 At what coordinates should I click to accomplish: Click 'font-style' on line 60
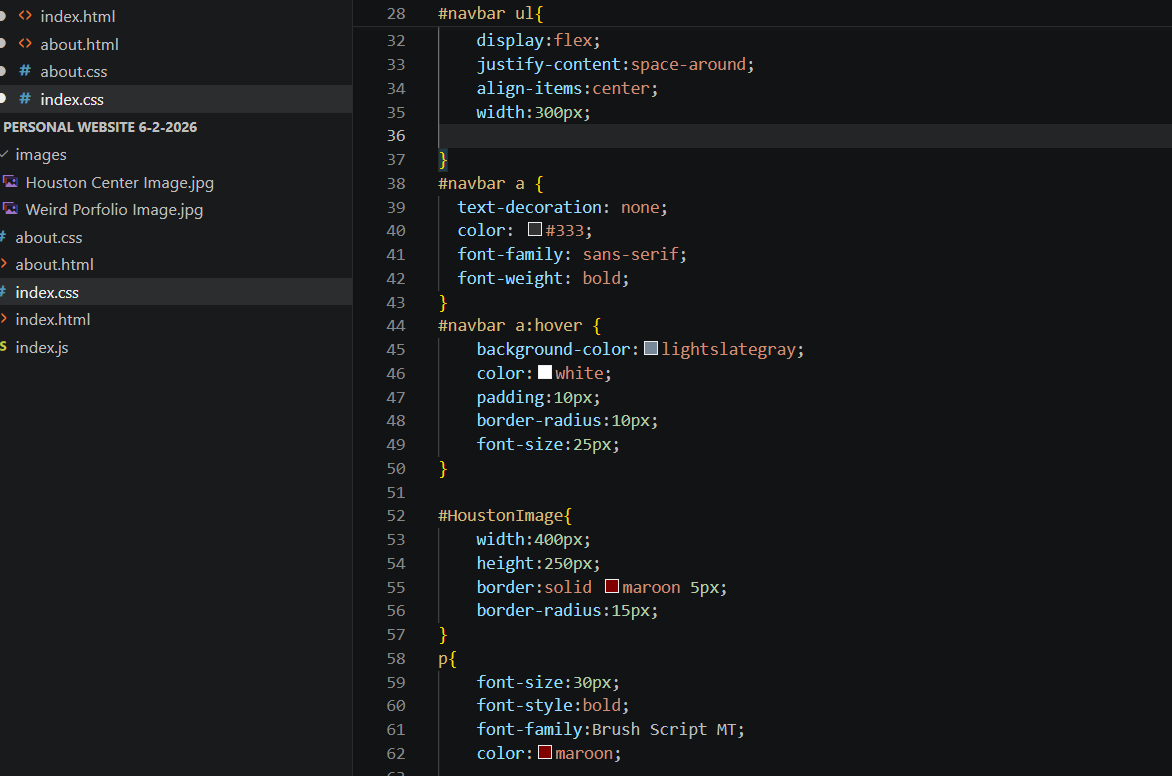pyautogui.click(x=525, y=705)
